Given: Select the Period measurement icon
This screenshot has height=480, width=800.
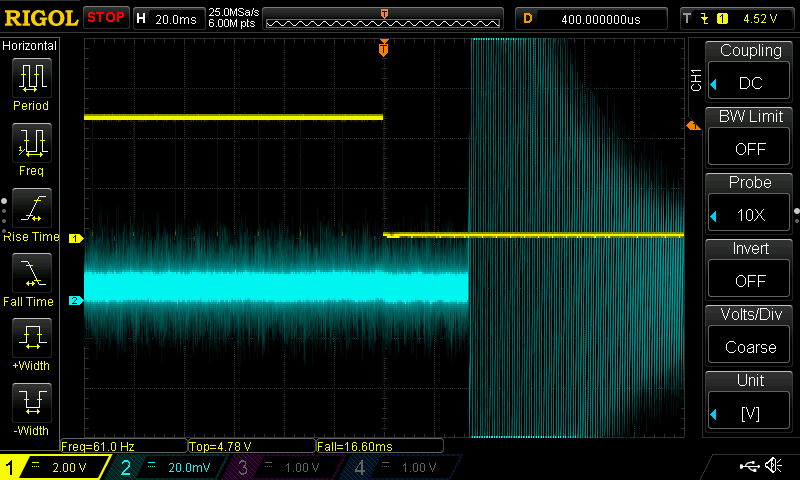Looking at the screenshot, I should (31, 82).
